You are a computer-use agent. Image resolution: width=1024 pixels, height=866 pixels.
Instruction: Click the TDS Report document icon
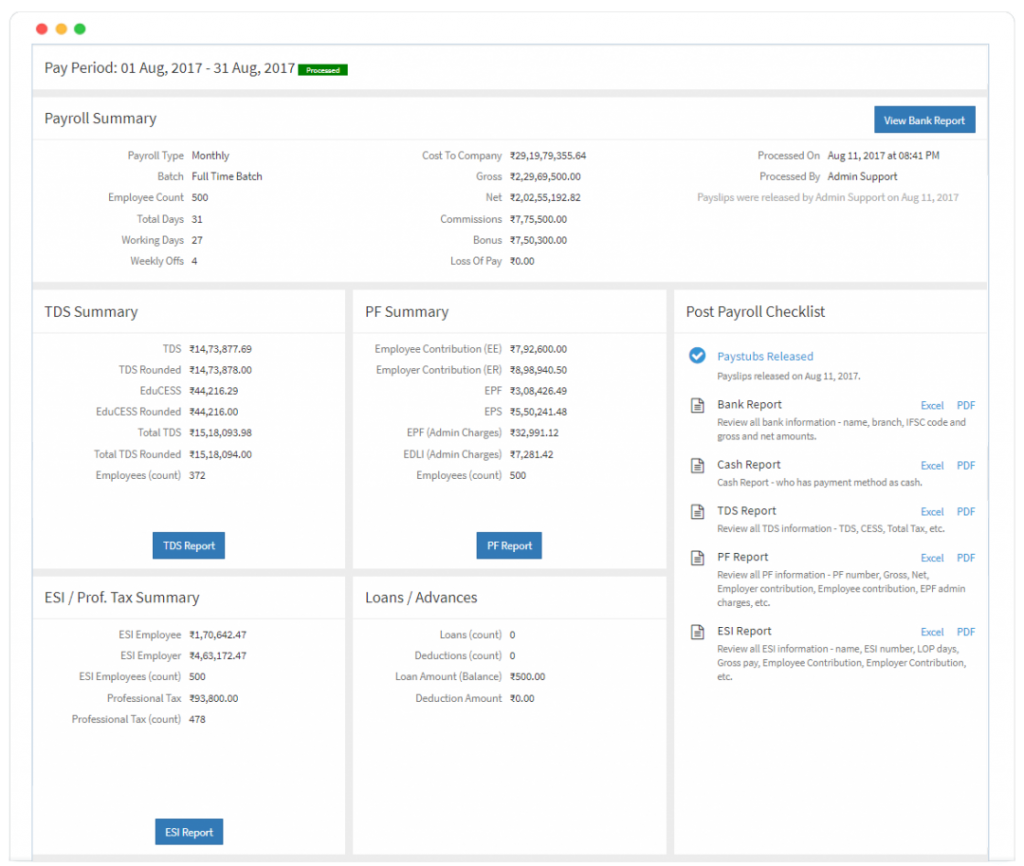click(x=696, y=511)
